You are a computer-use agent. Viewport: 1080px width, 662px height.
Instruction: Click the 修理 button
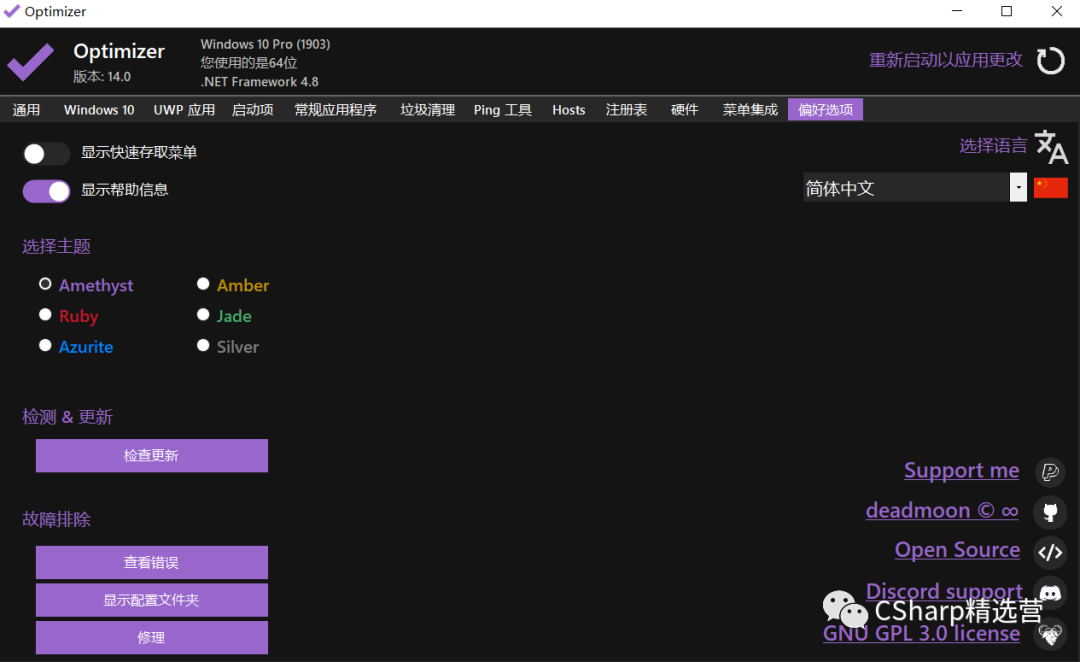[x=152, y=637]
